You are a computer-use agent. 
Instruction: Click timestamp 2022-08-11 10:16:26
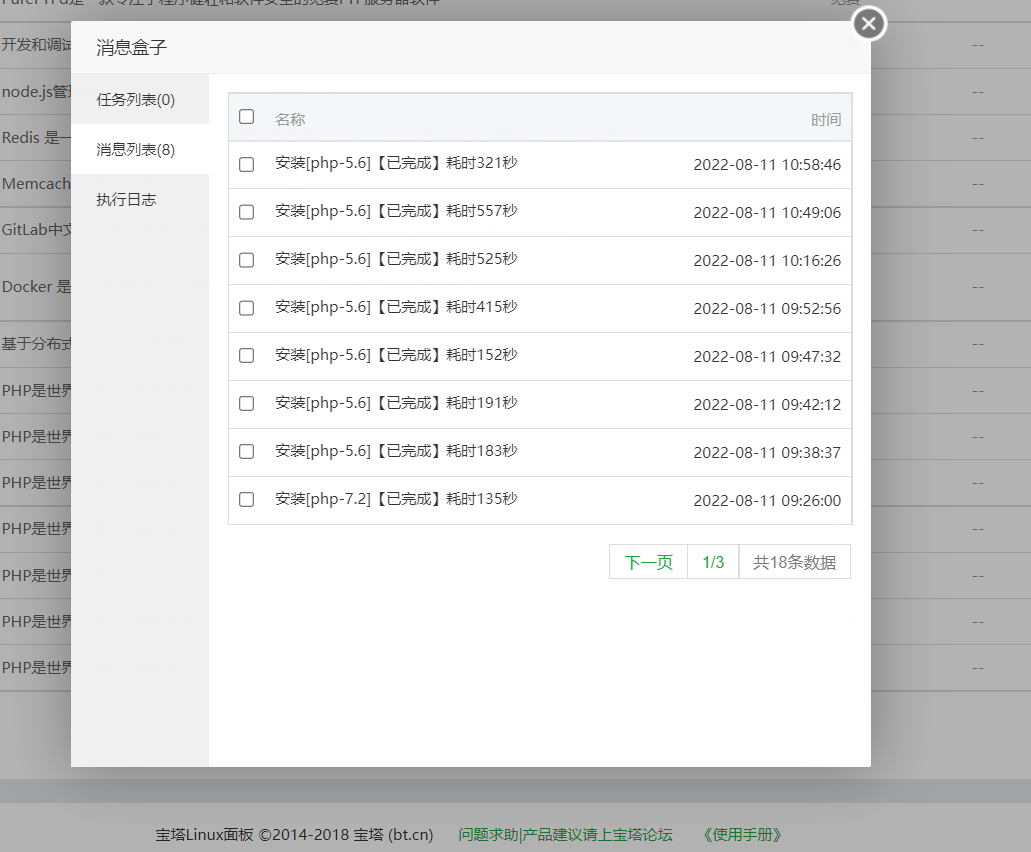767,260
